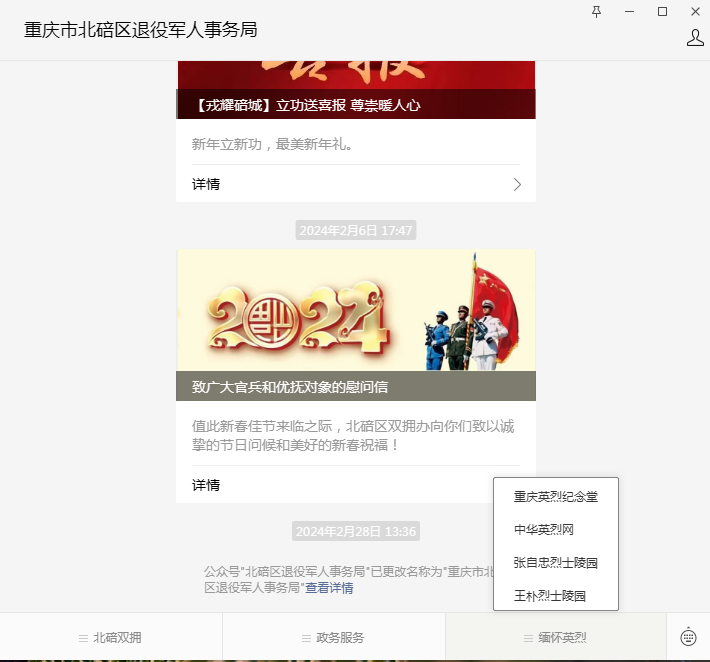Switch to keyboard input icon at bottom right
Screen dimensions: 710x662
688,637
